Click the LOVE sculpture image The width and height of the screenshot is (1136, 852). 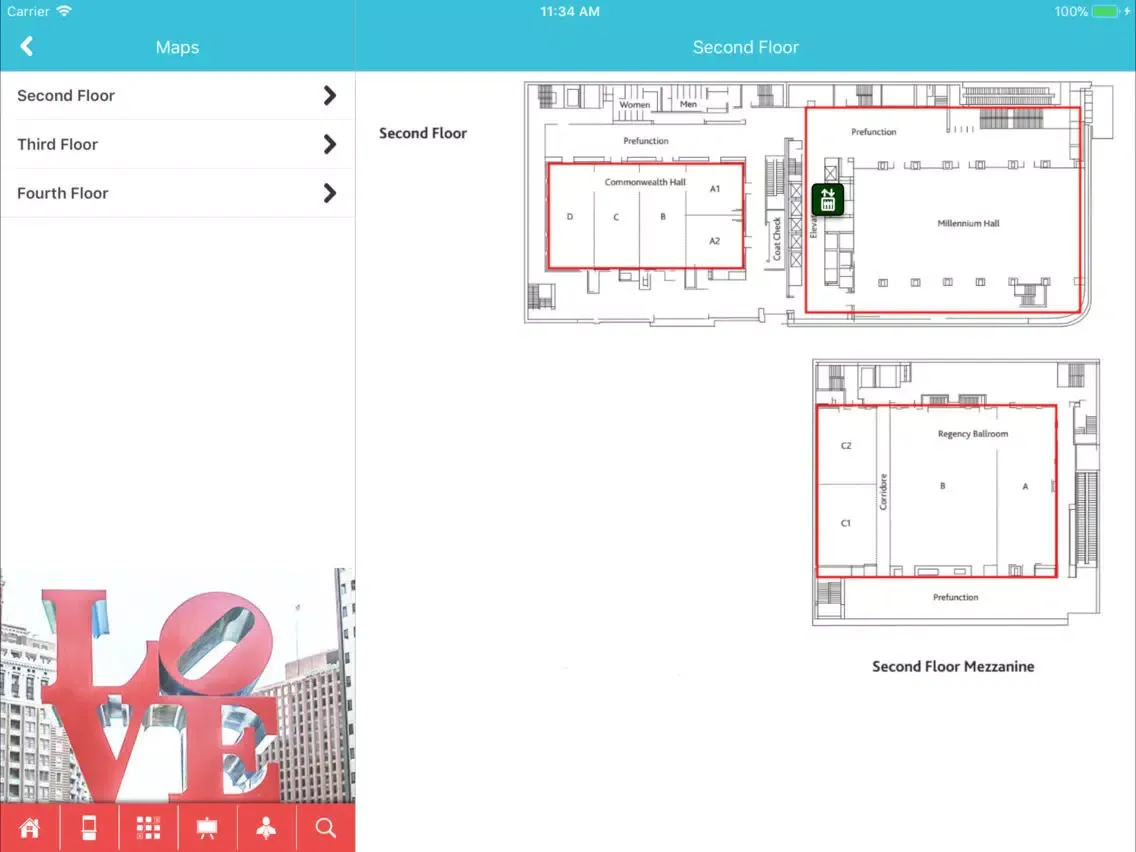coord(178,685)
